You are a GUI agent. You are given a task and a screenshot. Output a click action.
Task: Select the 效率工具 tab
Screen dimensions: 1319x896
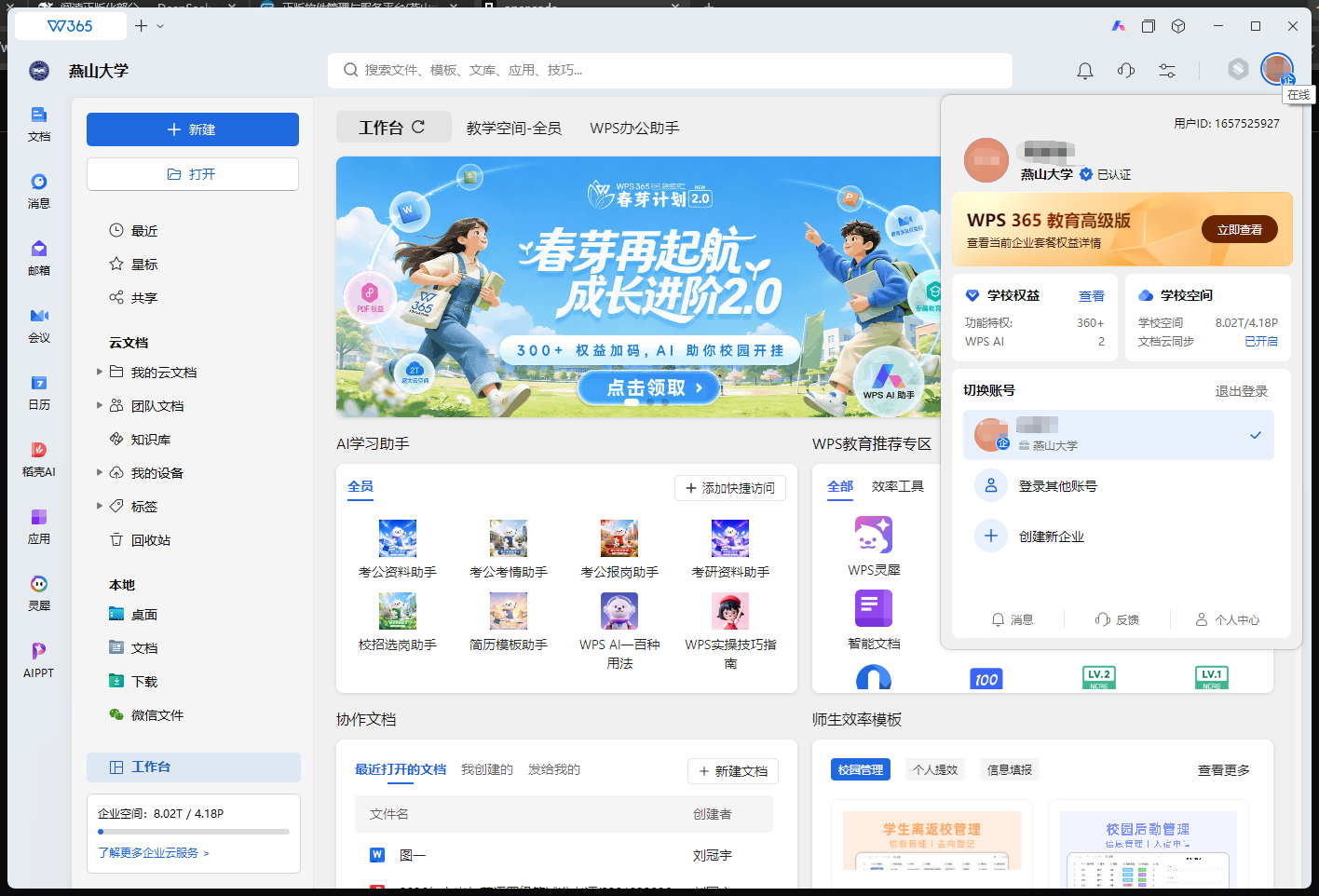tap(898, 486)
